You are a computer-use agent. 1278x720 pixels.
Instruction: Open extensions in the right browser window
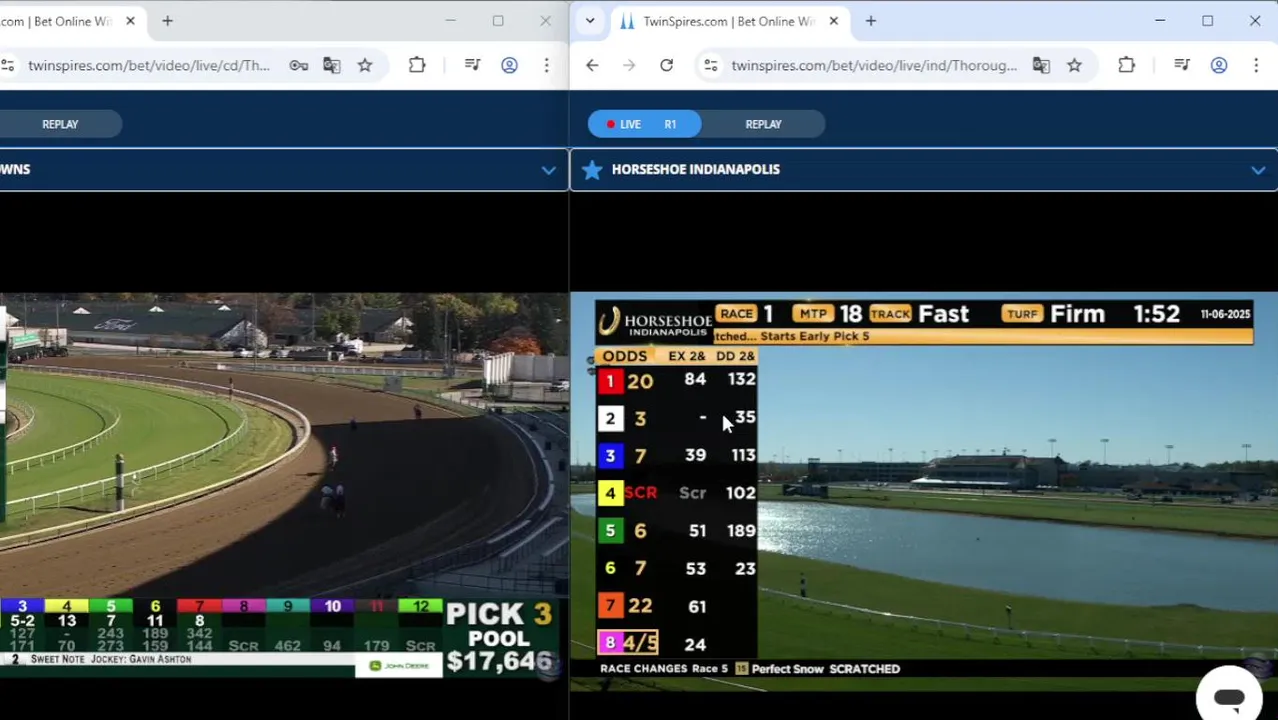point(1126,65)
